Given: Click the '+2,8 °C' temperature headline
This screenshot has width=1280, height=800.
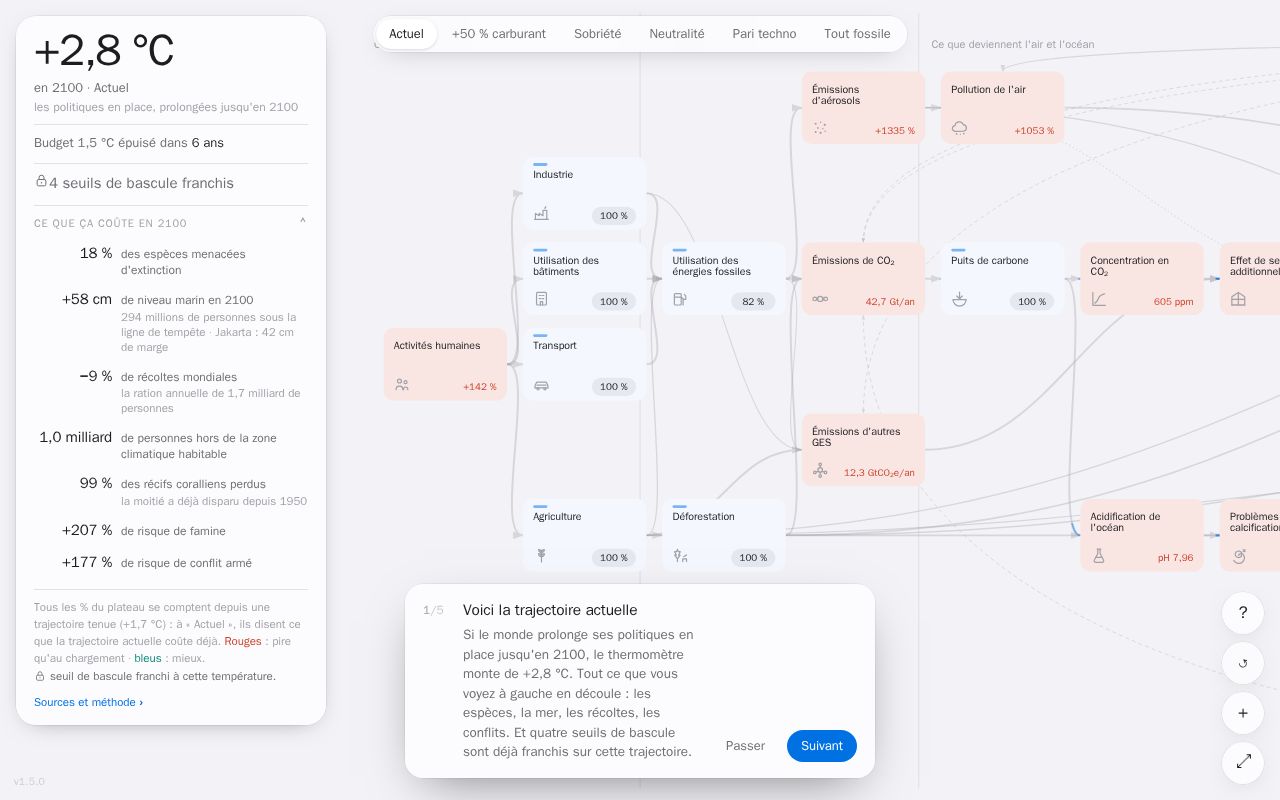Looking at the screenshot, I should pos(104,51).
